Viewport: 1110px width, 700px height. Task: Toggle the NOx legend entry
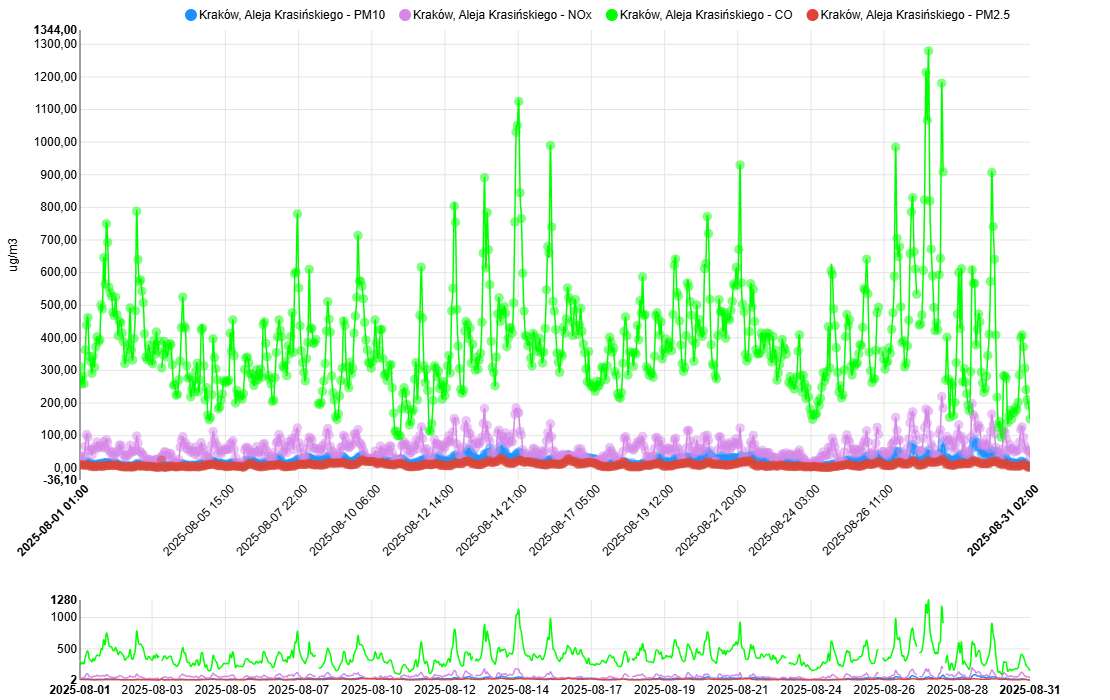[502, 15]
